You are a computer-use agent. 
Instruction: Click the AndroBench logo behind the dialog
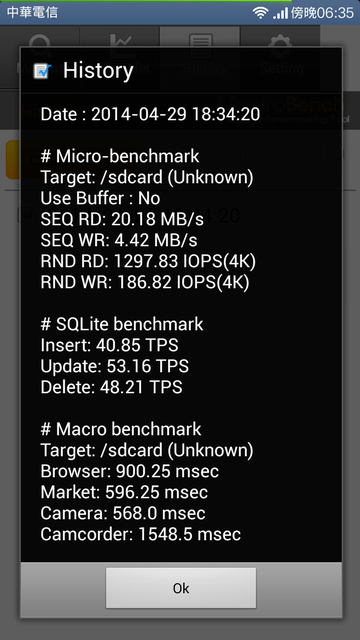(282, 108)
